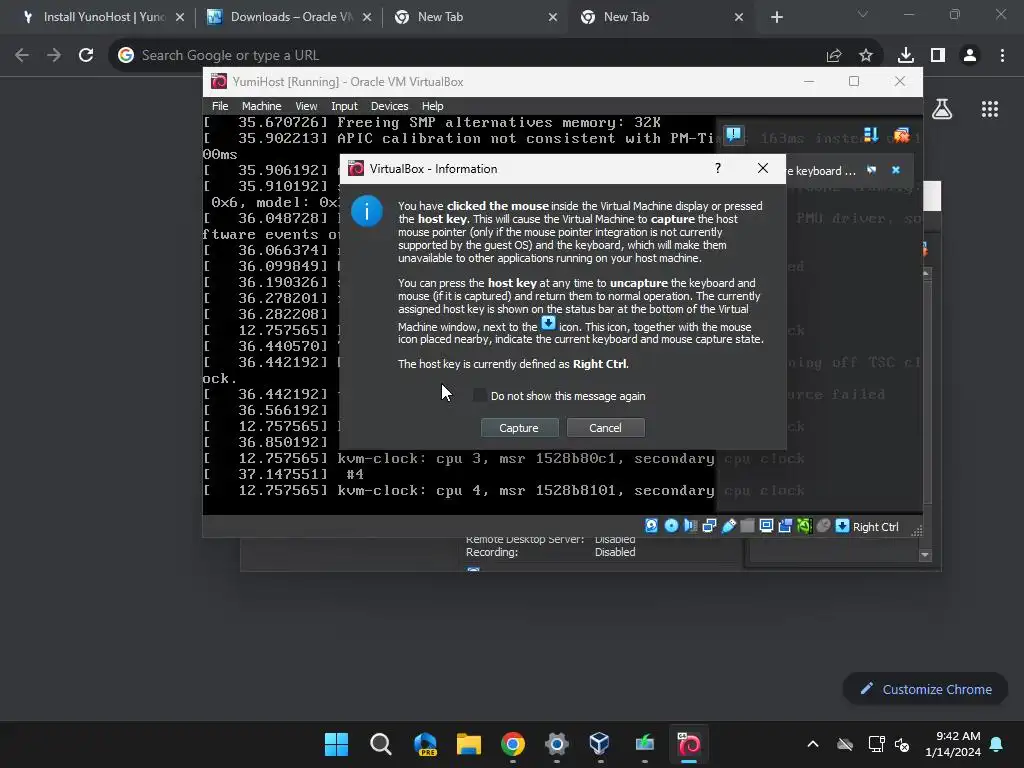Click network adapters icon in VM status bar
1024x768 pixels.
click(x=709, y=526)
